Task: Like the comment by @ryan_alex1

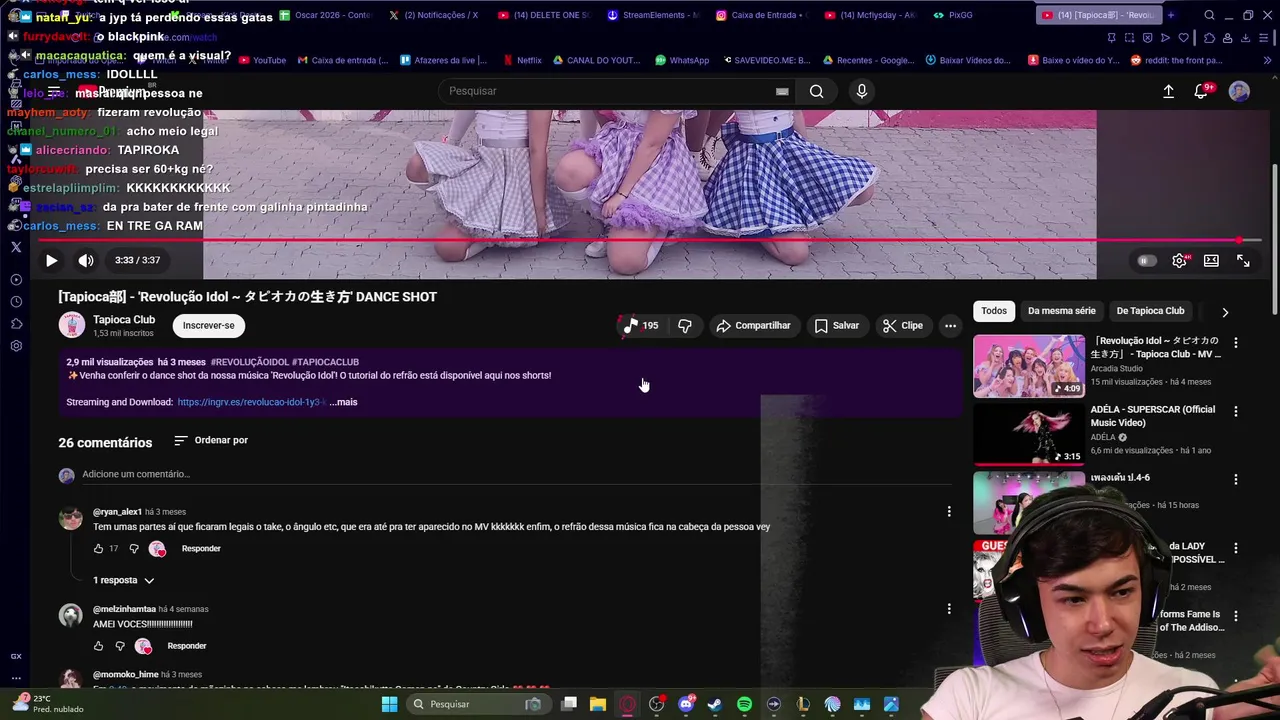Action: click(98, 549)
